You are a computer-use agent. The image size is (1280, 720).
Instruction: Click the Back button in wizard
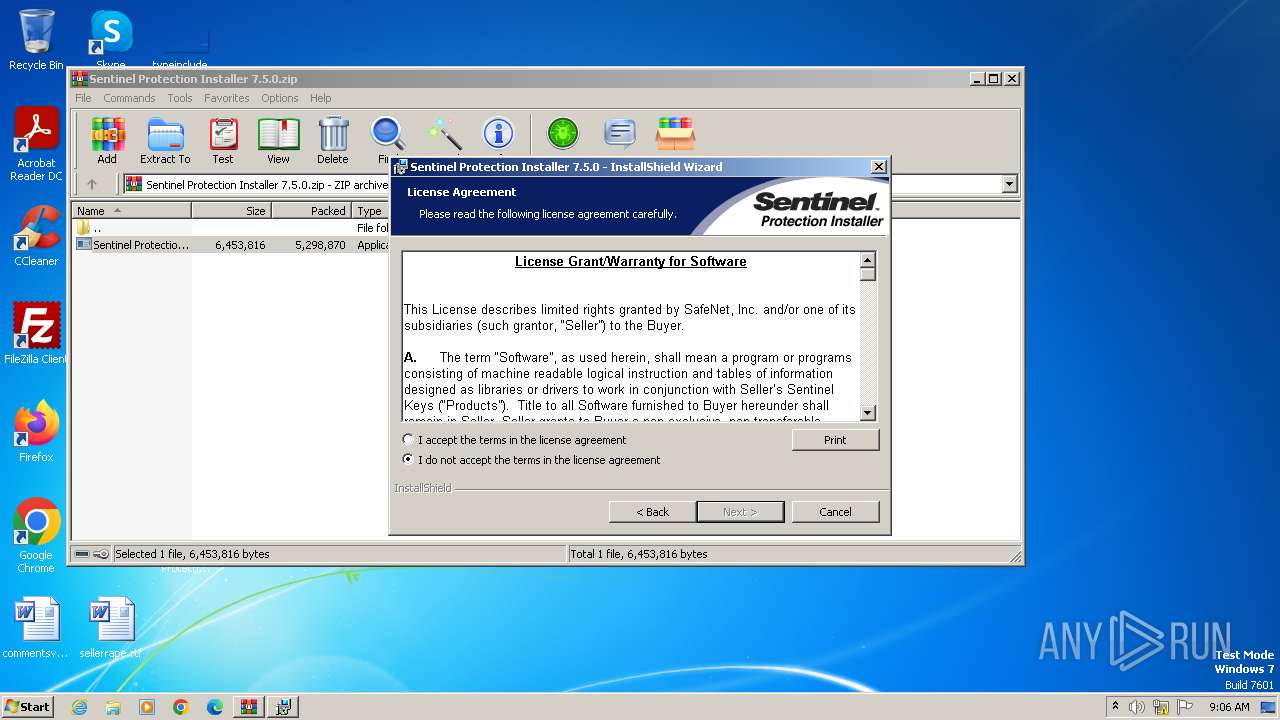(x=653, y=511)
